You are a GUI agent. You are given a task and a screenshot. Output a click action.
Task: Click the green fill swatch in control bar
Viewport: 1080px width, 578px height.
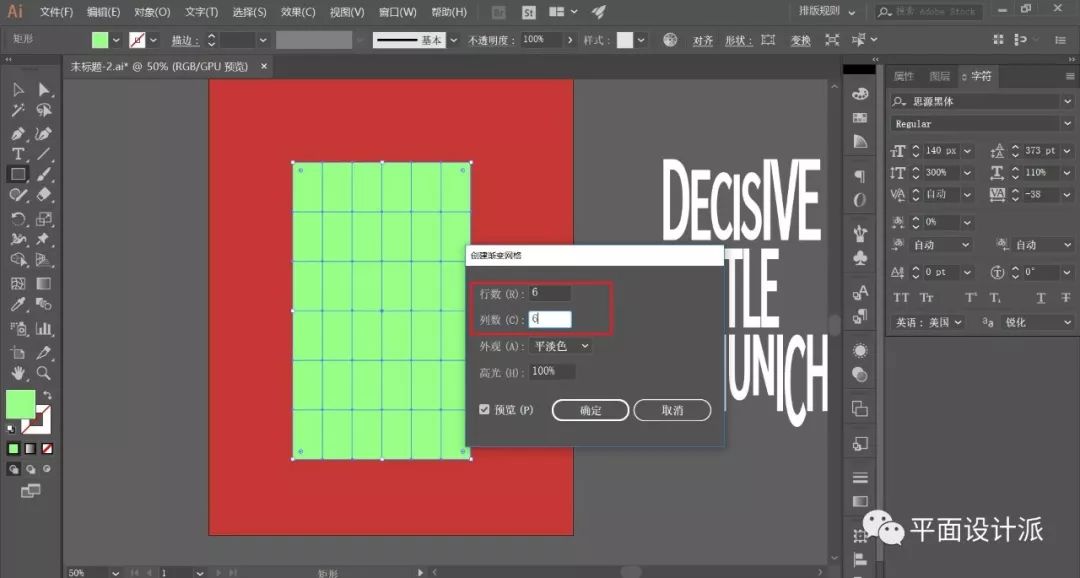(100, 40)
